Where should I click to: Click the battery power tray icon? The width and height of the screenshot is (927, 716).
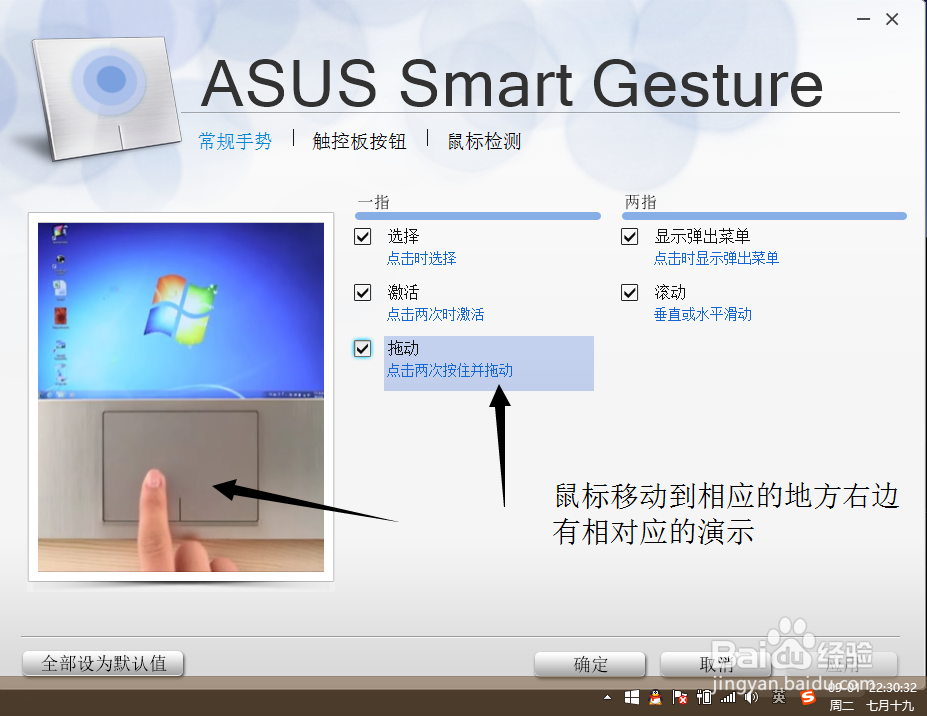[704, 698]
